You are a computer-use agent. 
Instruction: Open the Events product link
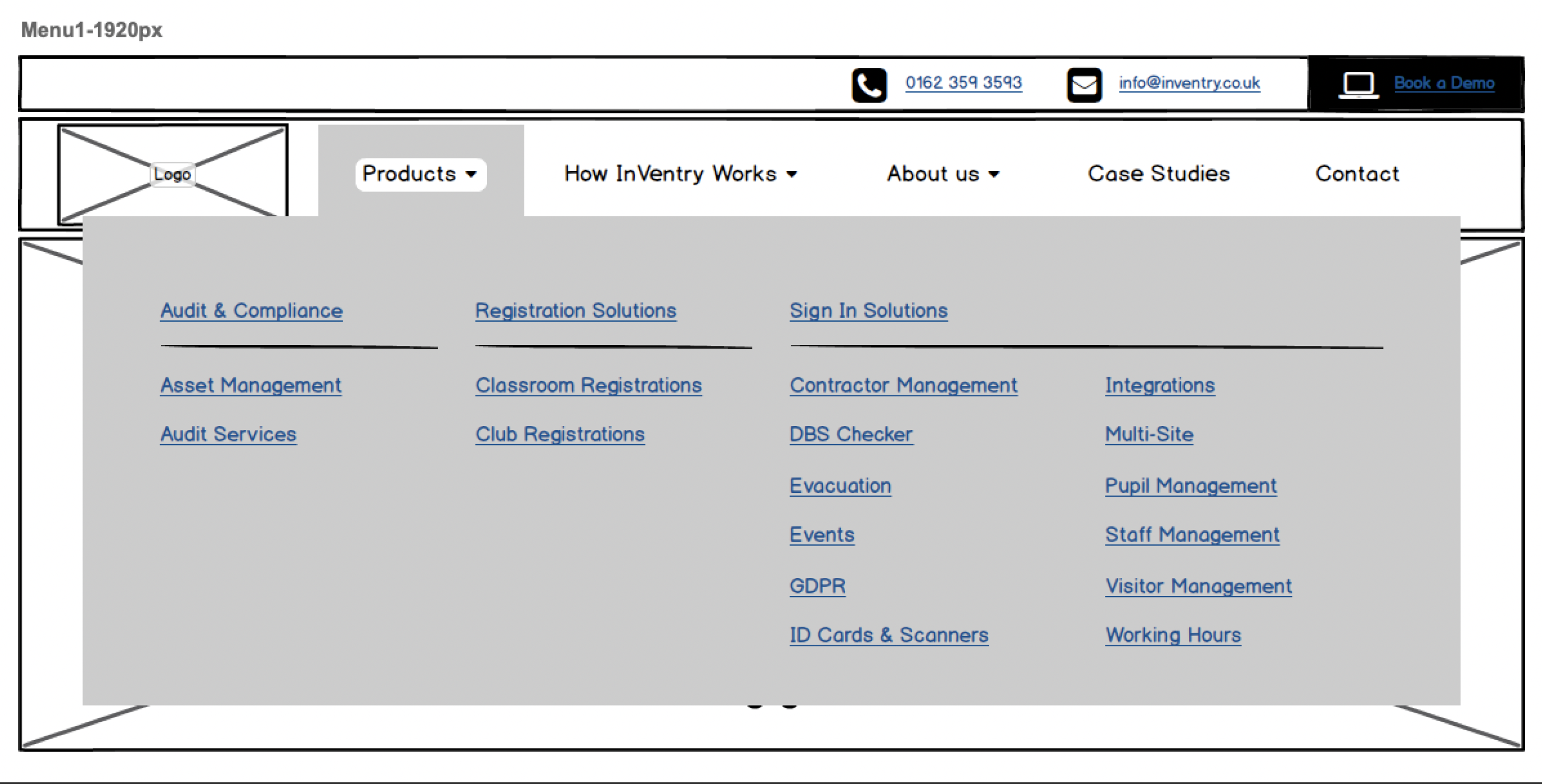pos(822,535)
